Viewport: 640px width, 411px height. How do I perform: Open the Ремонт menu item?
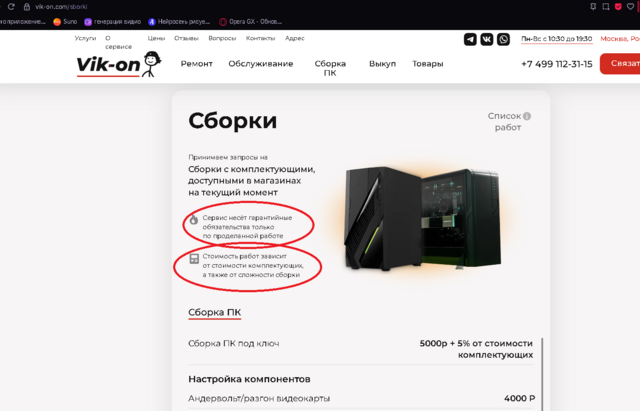[197, 64]
